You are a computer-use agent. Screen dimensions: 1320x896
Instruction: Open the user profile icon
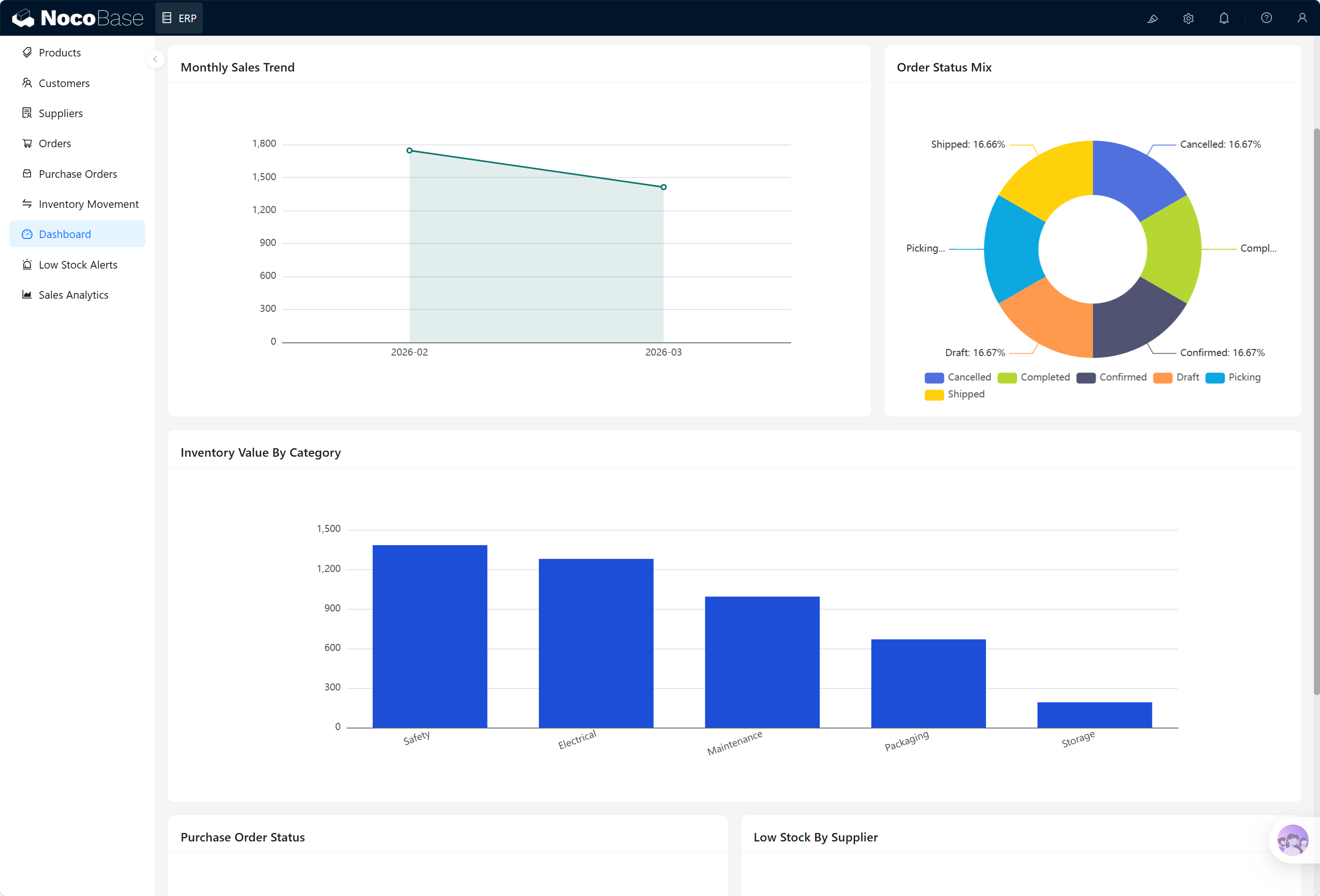click(1302, 17)
